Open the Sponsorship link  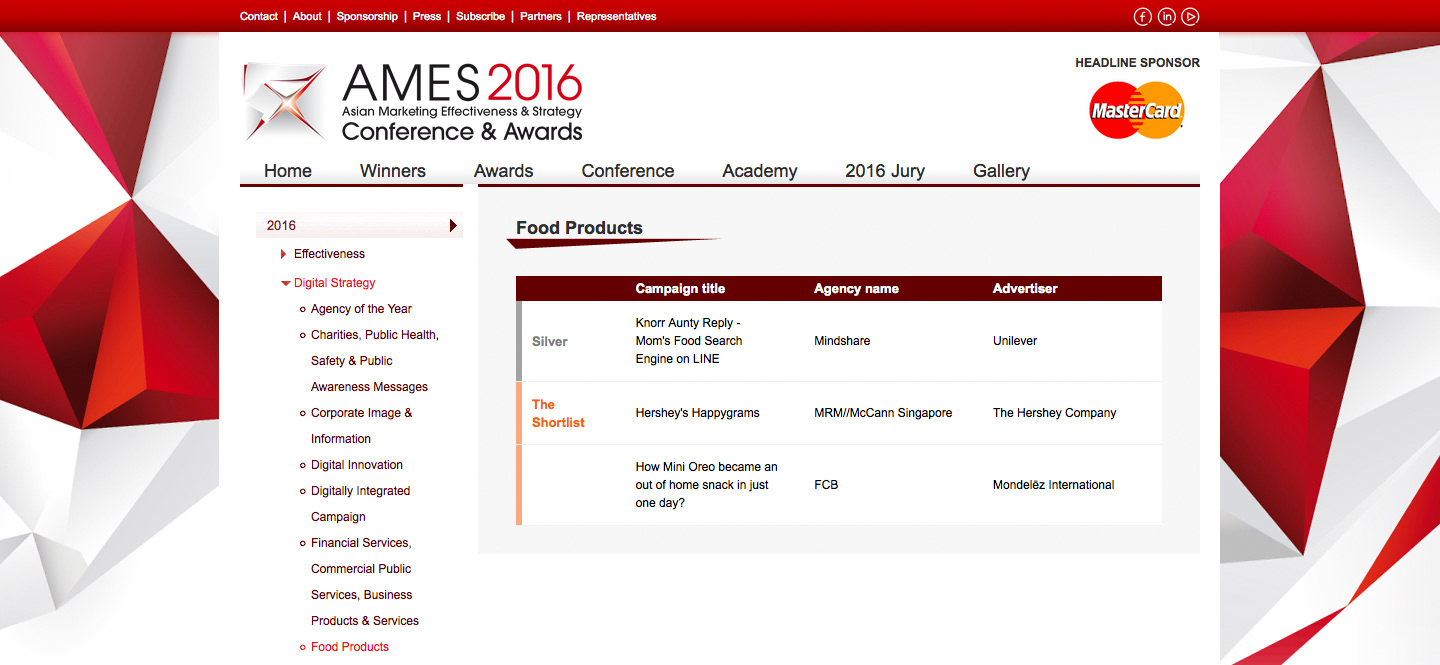pos(367,16)
